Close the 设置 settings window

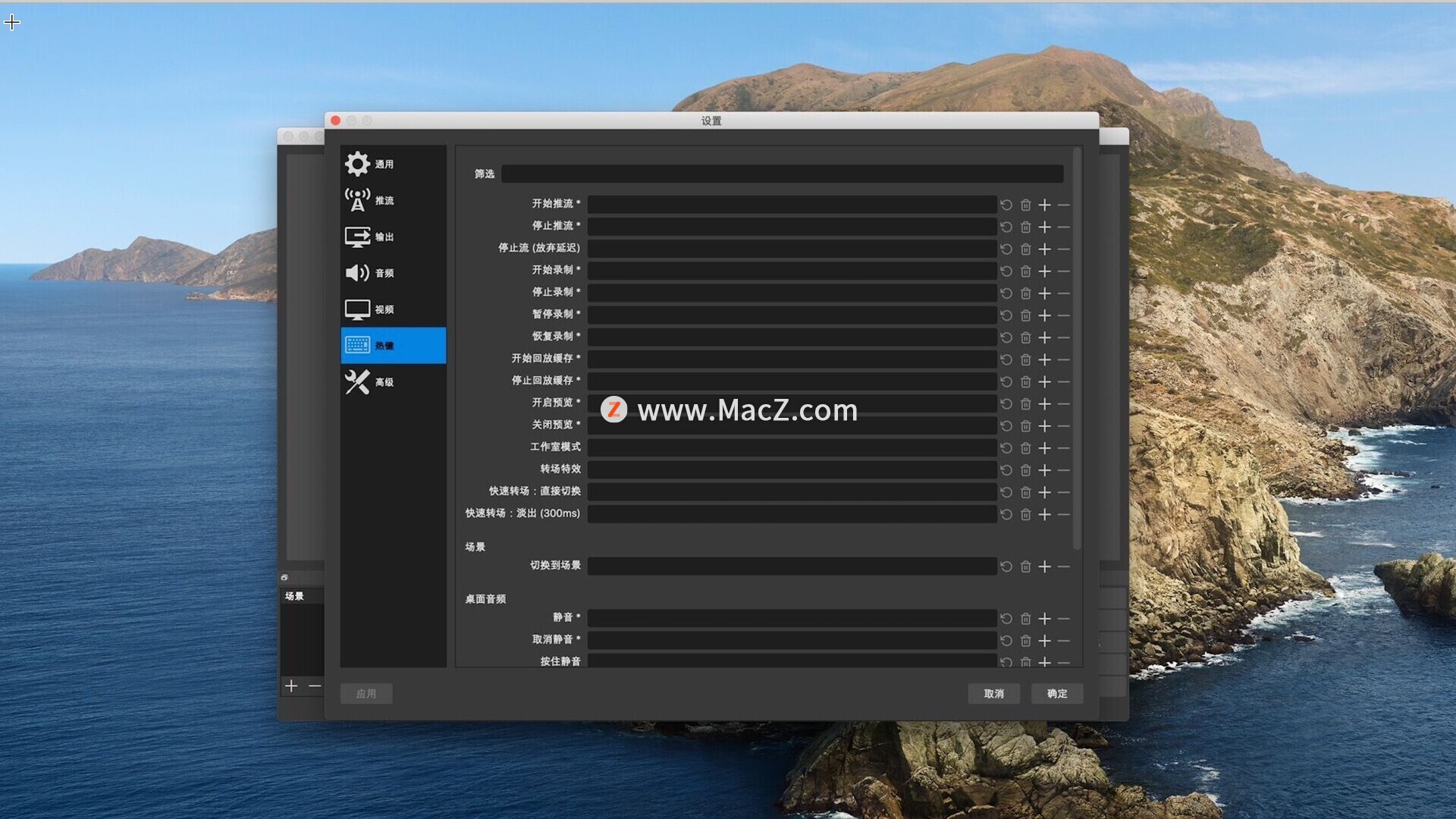coord(335,121)
